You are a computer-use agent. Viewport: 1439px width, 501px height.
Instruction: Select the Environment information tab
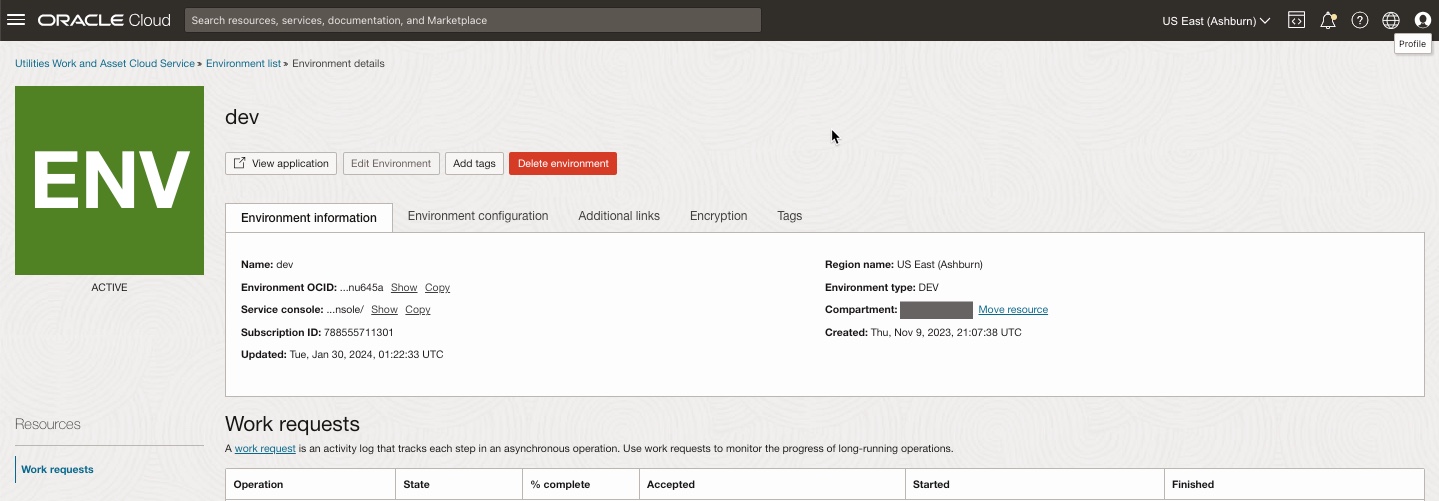pos(309,217)
